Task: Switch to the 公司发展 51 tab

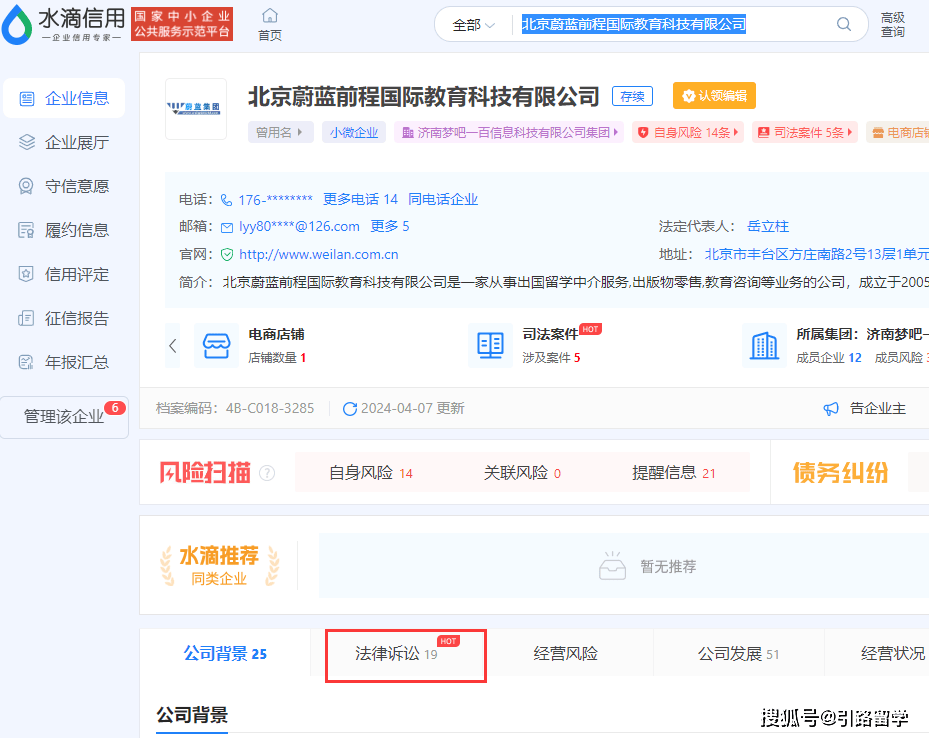Action: [x=738, y=653]
